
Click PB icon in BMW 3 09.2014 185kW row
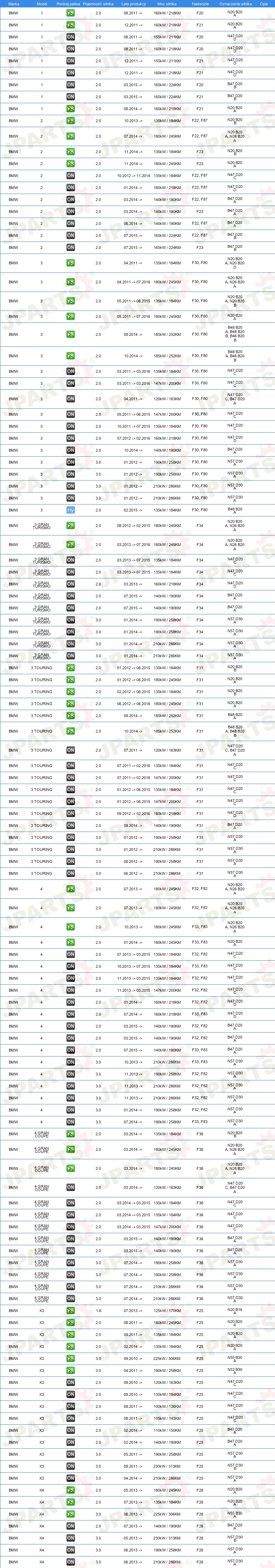71,334
